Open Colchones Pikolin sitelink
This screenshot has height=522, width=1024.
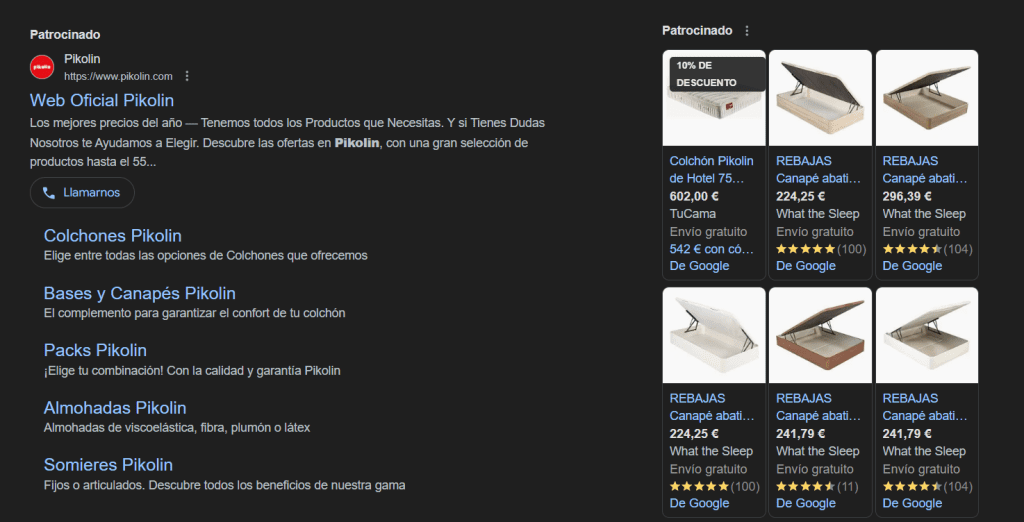click(112, 235)
